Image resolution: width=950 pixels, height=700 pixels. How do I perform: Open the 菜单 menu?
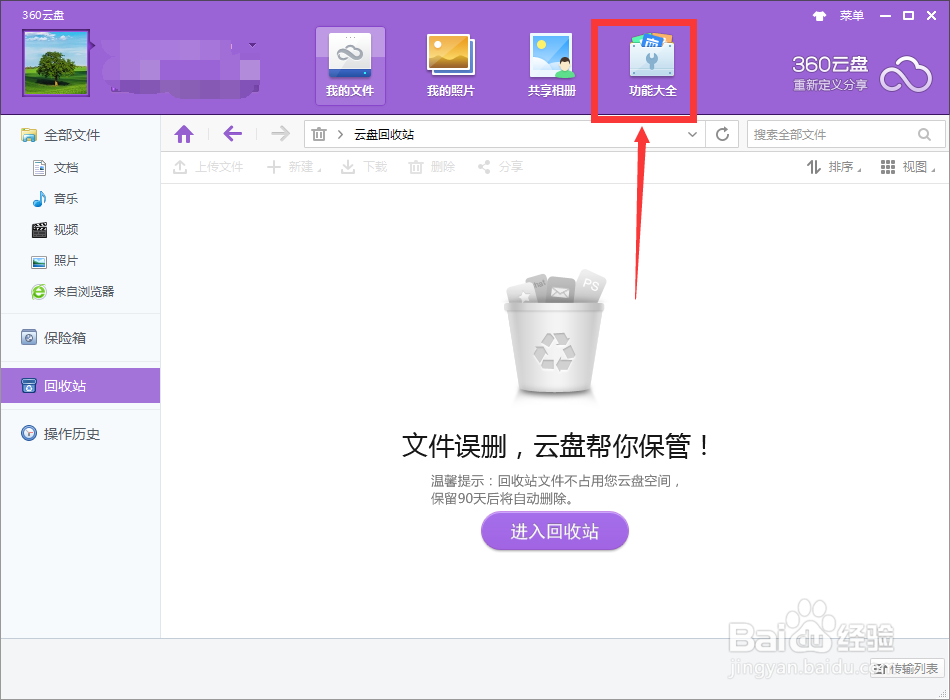pyautogui.click(x=851, y=16)
